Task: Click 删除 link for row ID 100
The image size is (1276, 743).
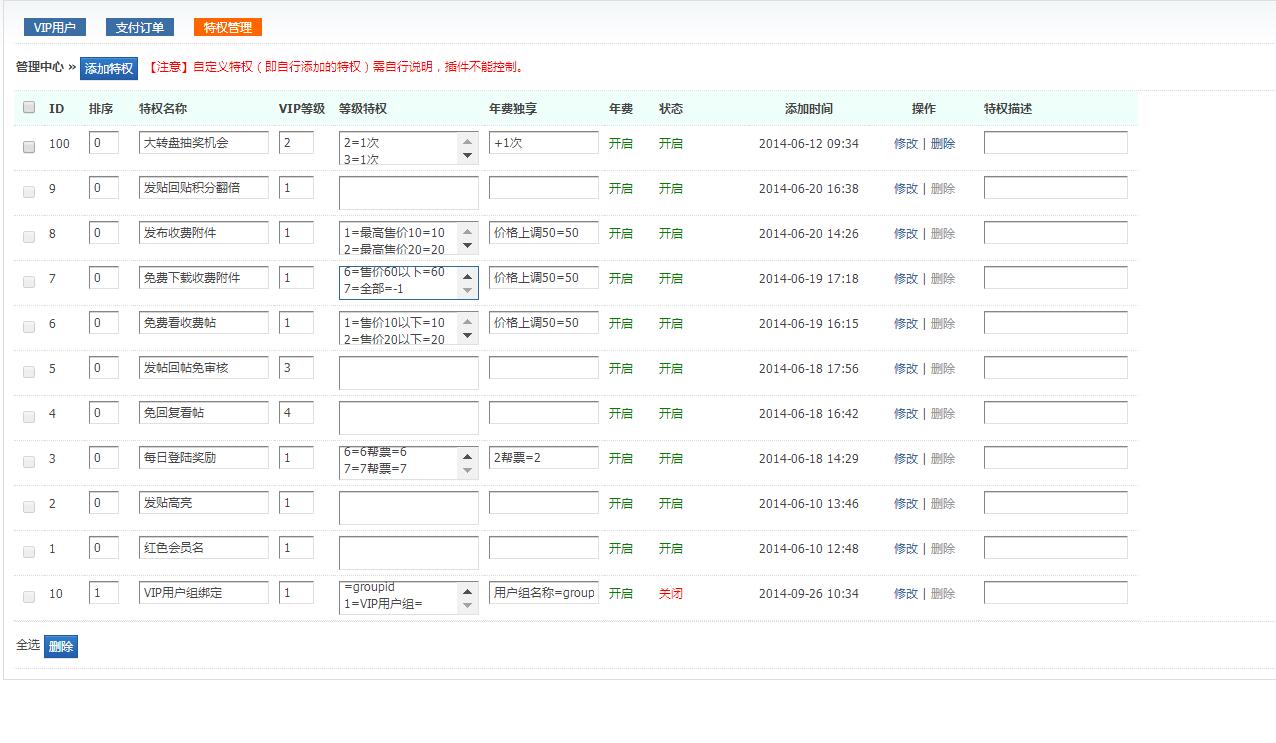Action: tap(943, 144)
